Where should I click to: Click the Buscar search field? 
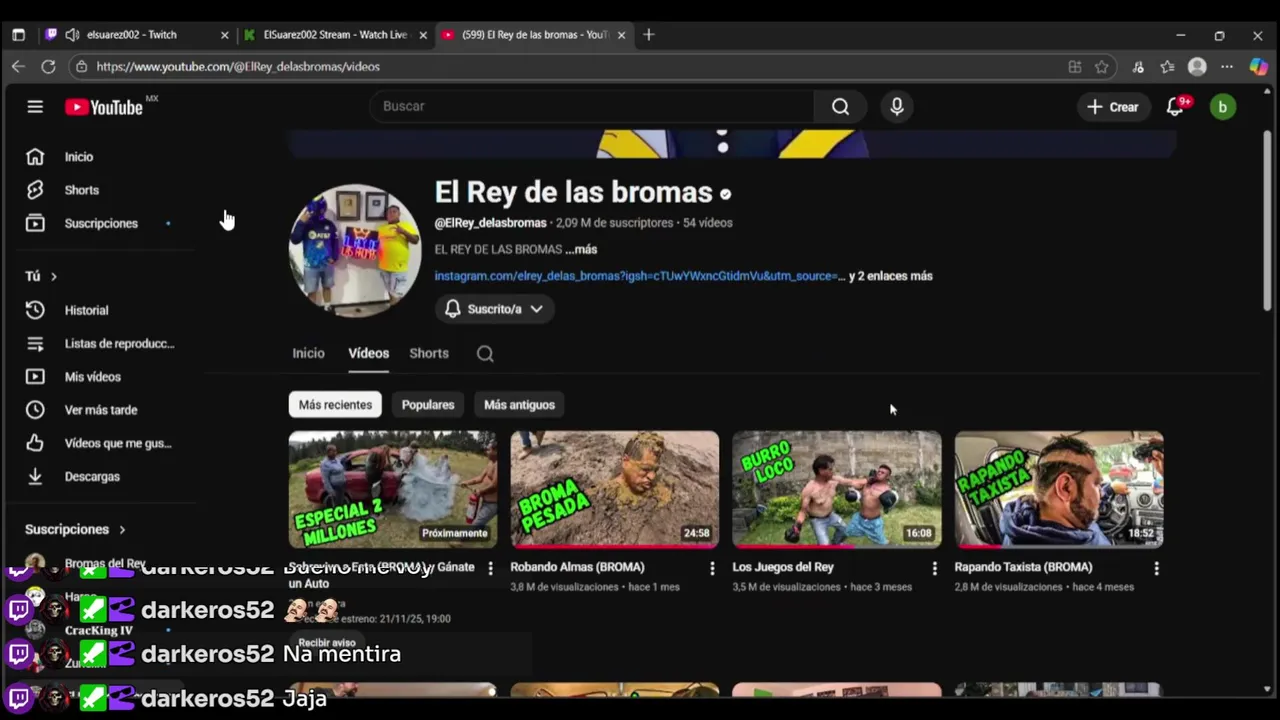click(x=592, y=106)
